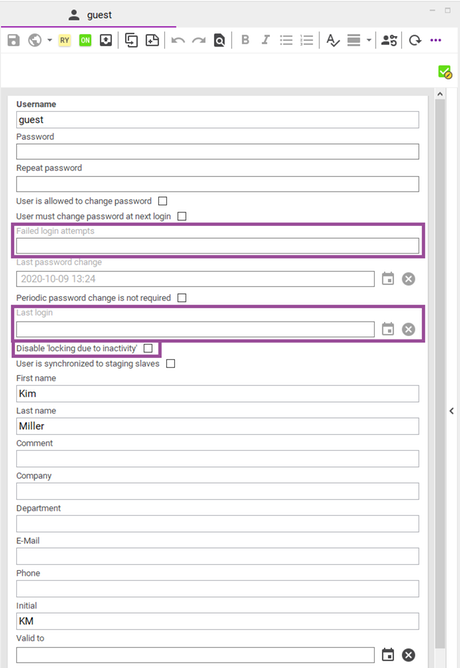Click the undo arrow icon
Screen dimensions: 460x668
tap(178, 40)
